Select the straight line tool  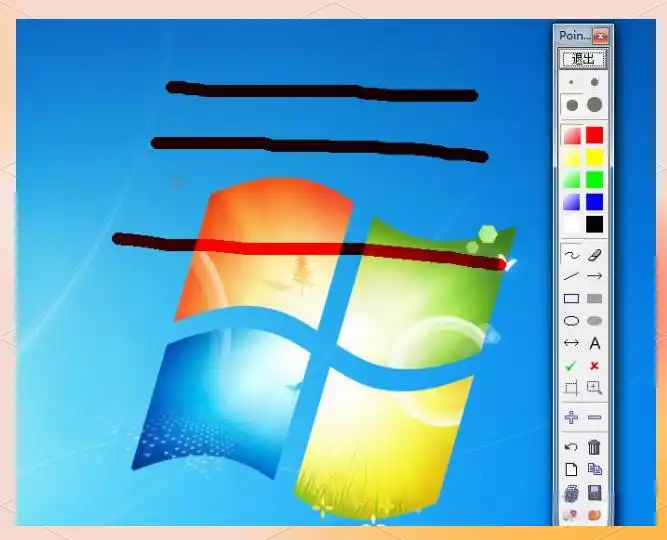coord(571,277)
